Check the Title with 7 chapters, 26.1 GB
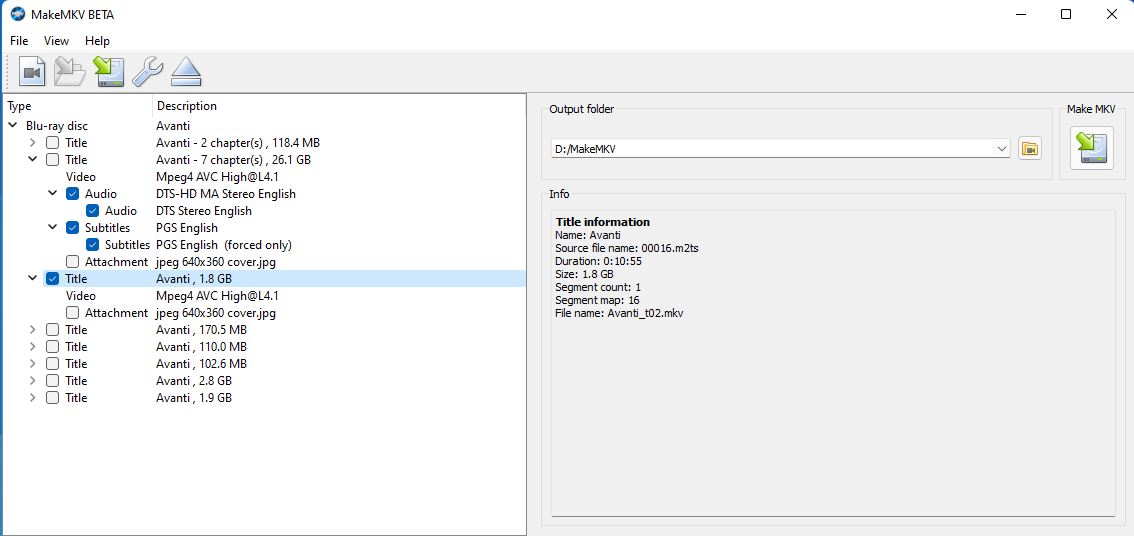 (x=52, y=160)
